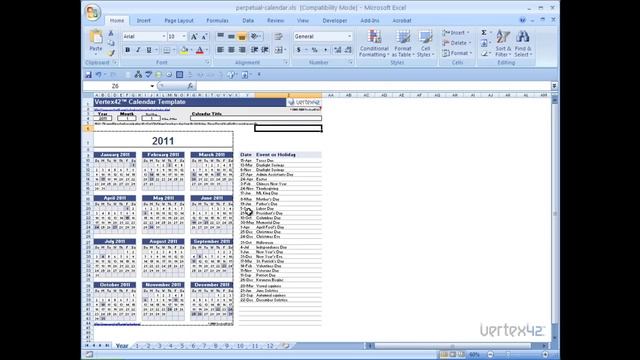Click the Copy icon in Clipboard group

click(x=111, y=43)
